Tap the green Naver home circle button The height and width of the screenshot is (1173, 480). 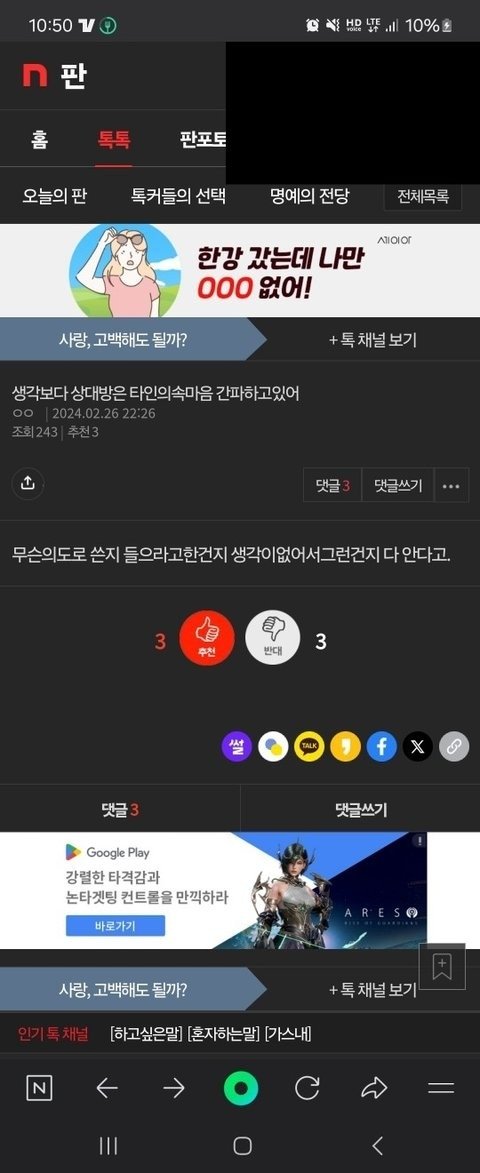tap(241, 1088)
